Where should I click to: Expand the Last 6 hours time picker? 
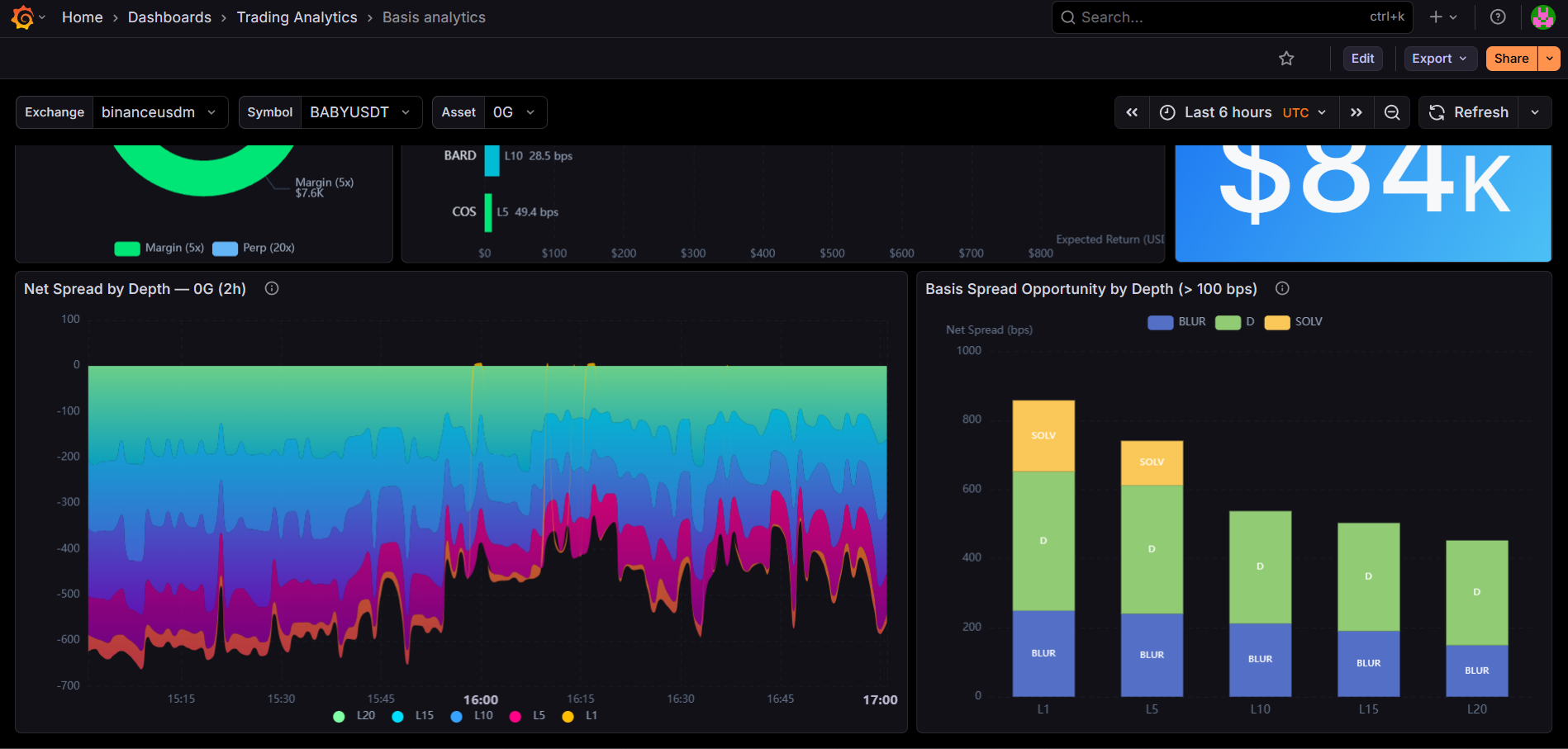[1244, 112]
